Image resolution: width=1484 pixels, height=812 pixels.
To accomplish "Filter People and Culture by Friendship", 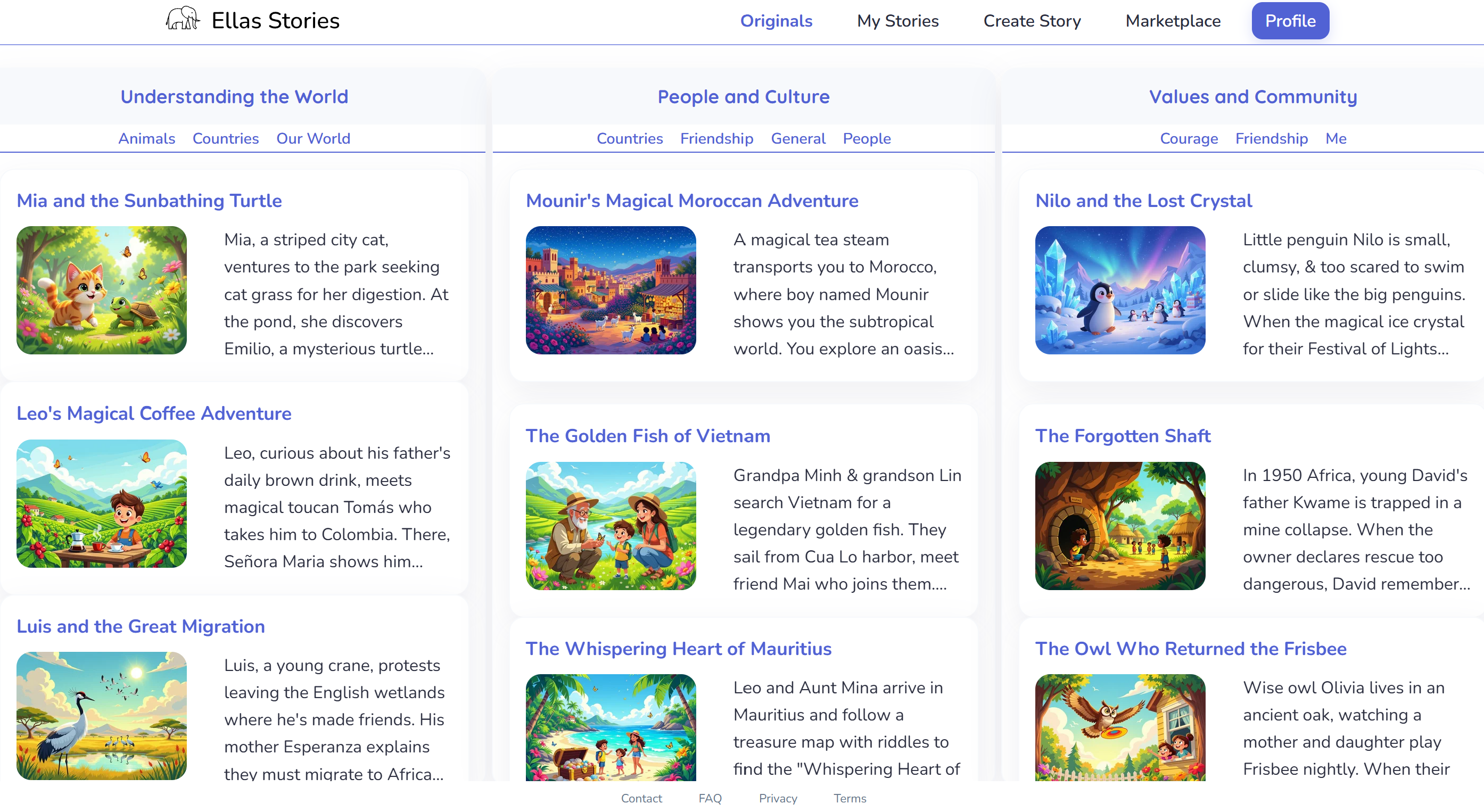I will pyautogui.click(x=716, y=138).
